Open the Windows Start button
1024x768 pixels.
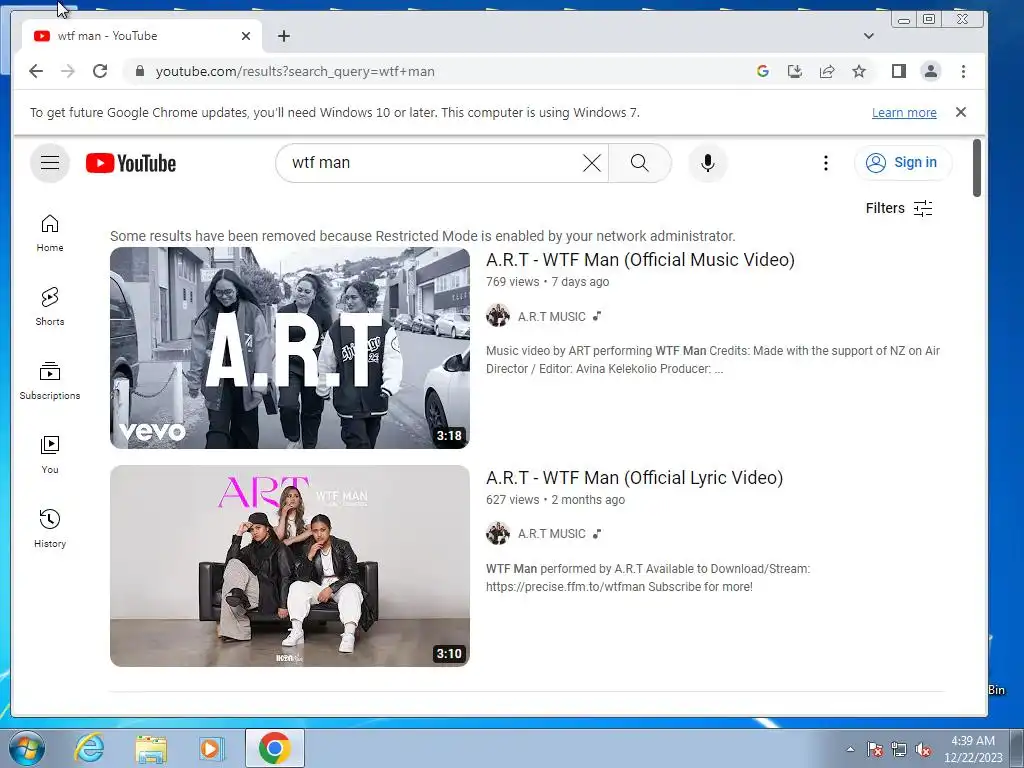coord(27,748)
